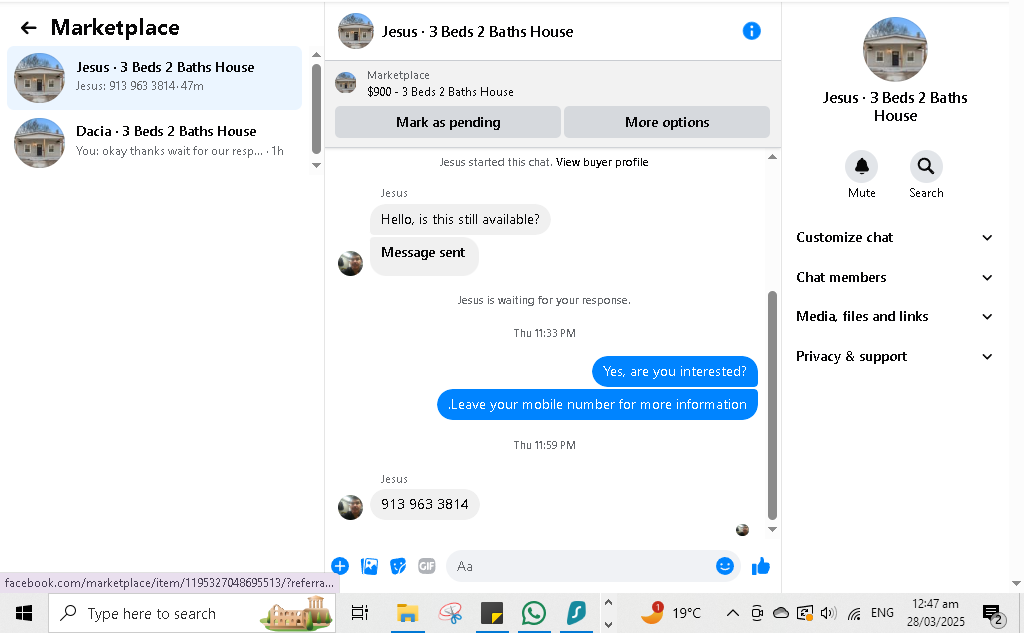Click conversation list scroll-down arrow

coord(316,165)
